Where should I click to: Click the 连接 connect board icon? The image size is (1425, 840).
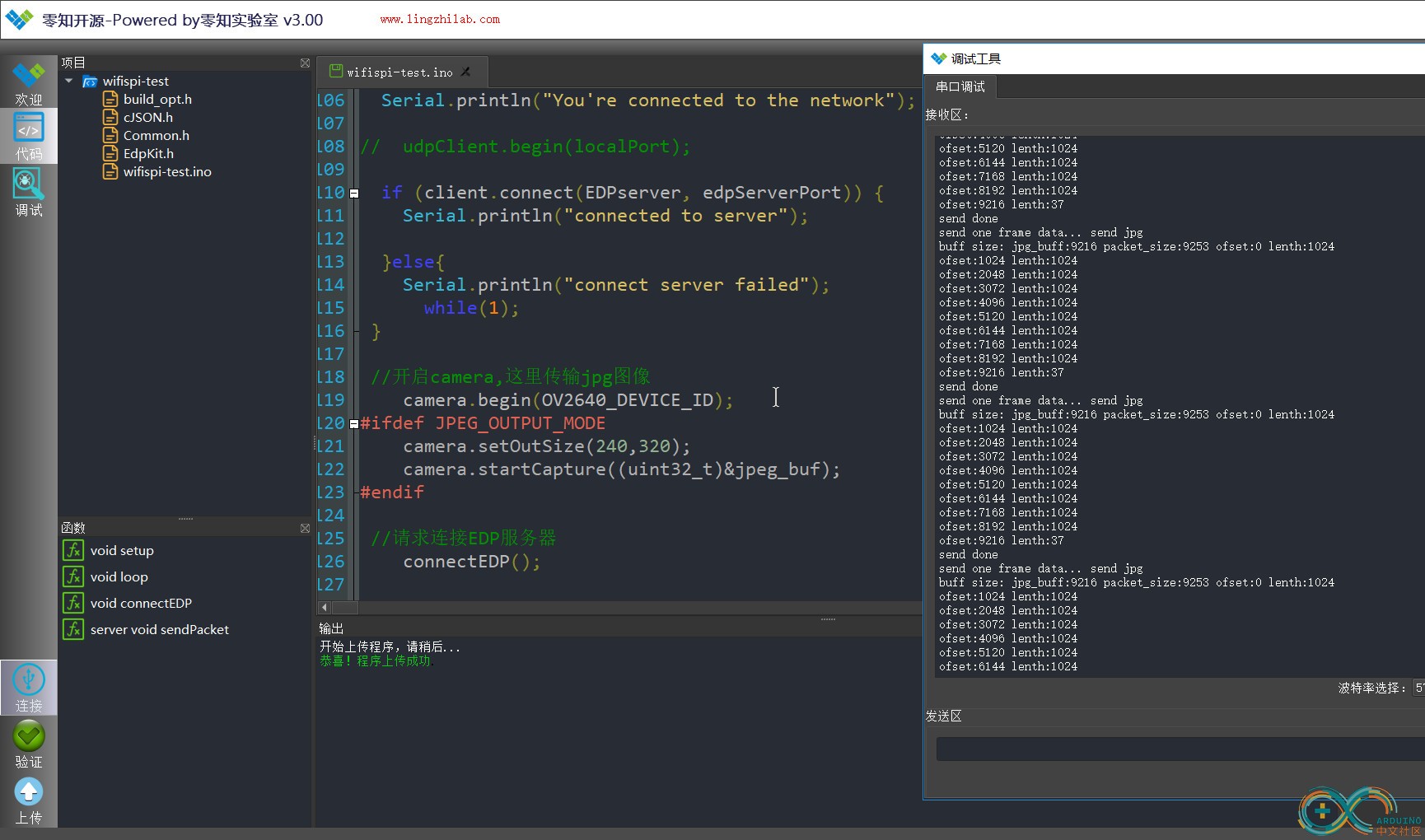pos(28,688)
